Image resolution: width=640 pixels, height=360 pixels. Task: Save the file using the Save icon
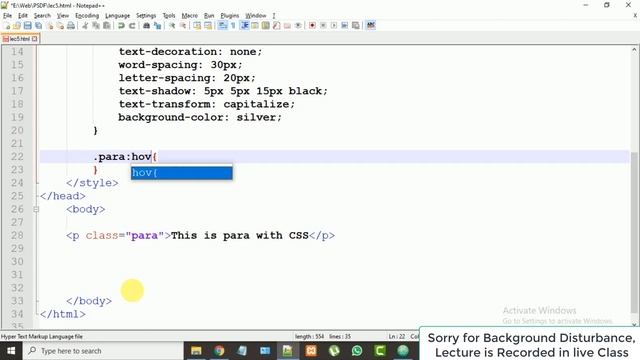pyautogui.click(x=27, y=26)
